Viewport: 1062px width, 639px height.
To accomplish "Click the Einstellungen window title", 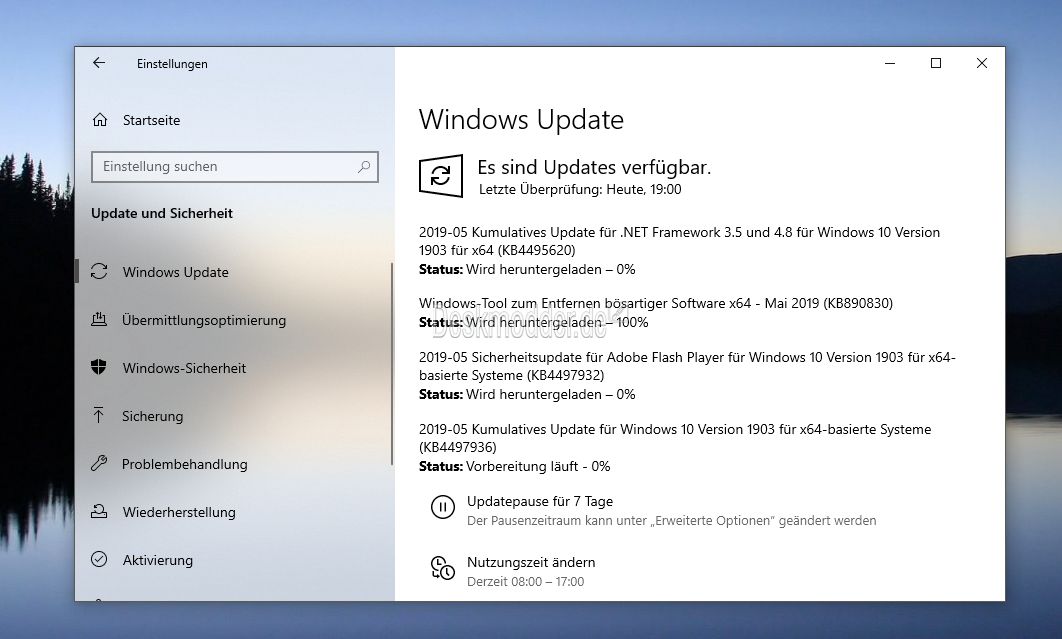I will click(x=172, y=64).
